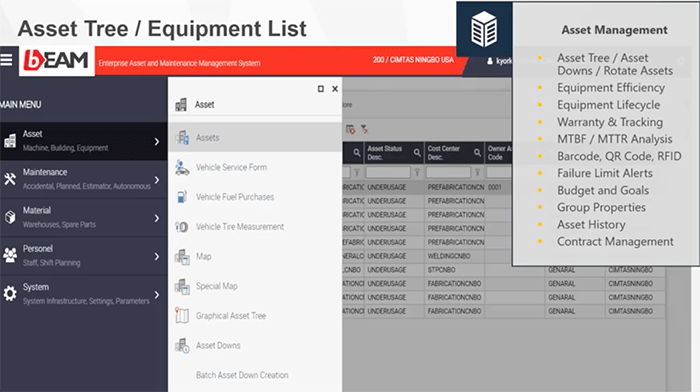This screenshot has height=392, width=700.
Task: Click the Asset Downs icon
Action: click(182, 346)
